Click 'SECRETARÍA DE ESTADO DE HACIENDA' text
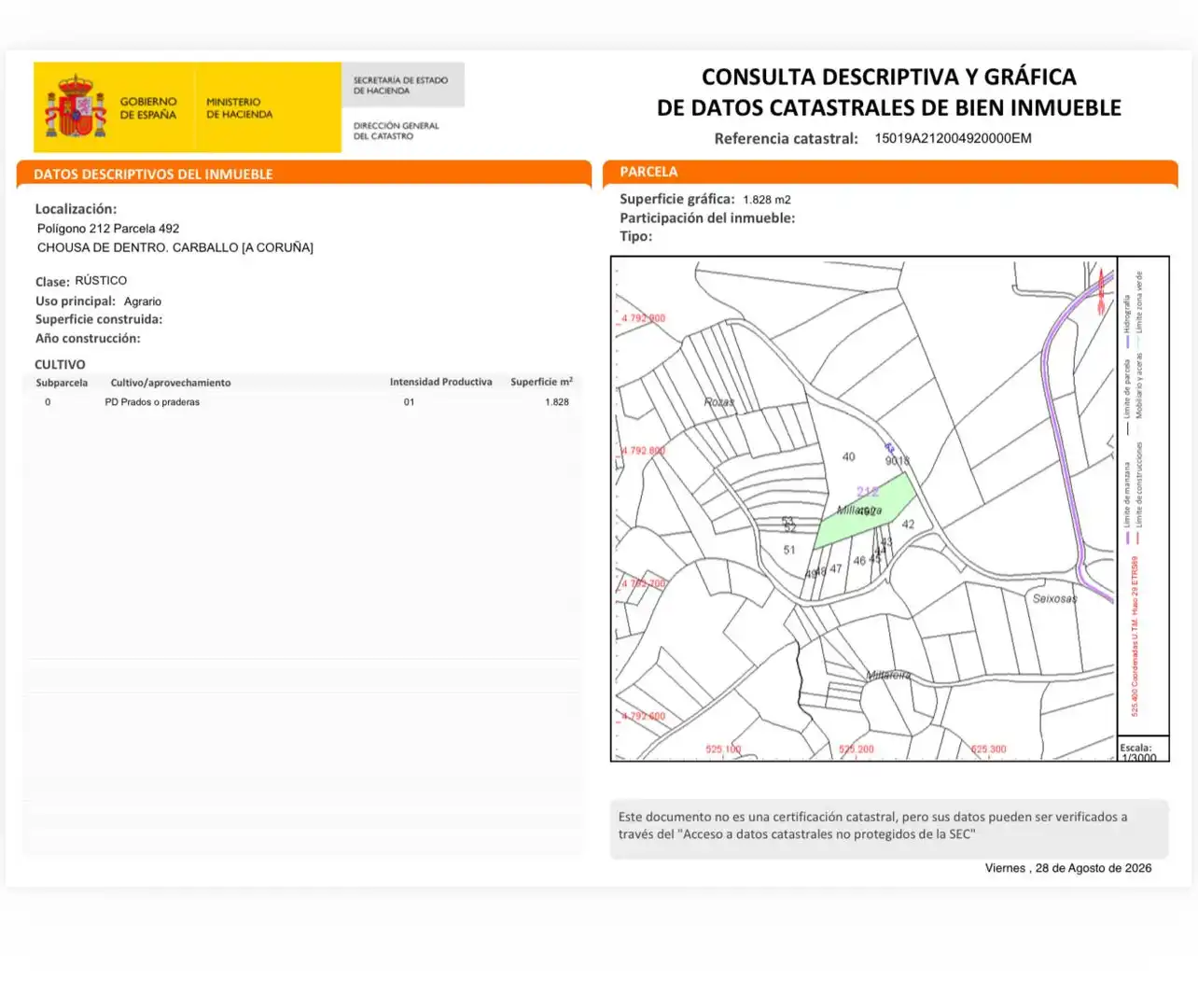The width and height of the screenshot is (1198, 1008). tap(400, 85)
